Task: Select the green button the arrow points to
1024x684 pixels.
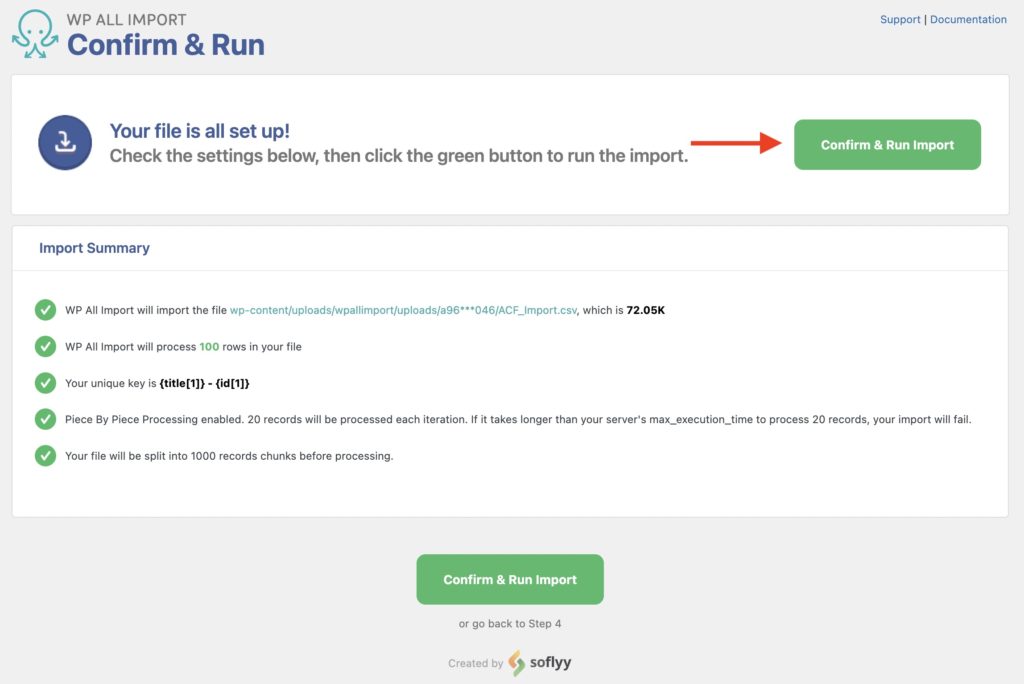Action: coord(886,144)
